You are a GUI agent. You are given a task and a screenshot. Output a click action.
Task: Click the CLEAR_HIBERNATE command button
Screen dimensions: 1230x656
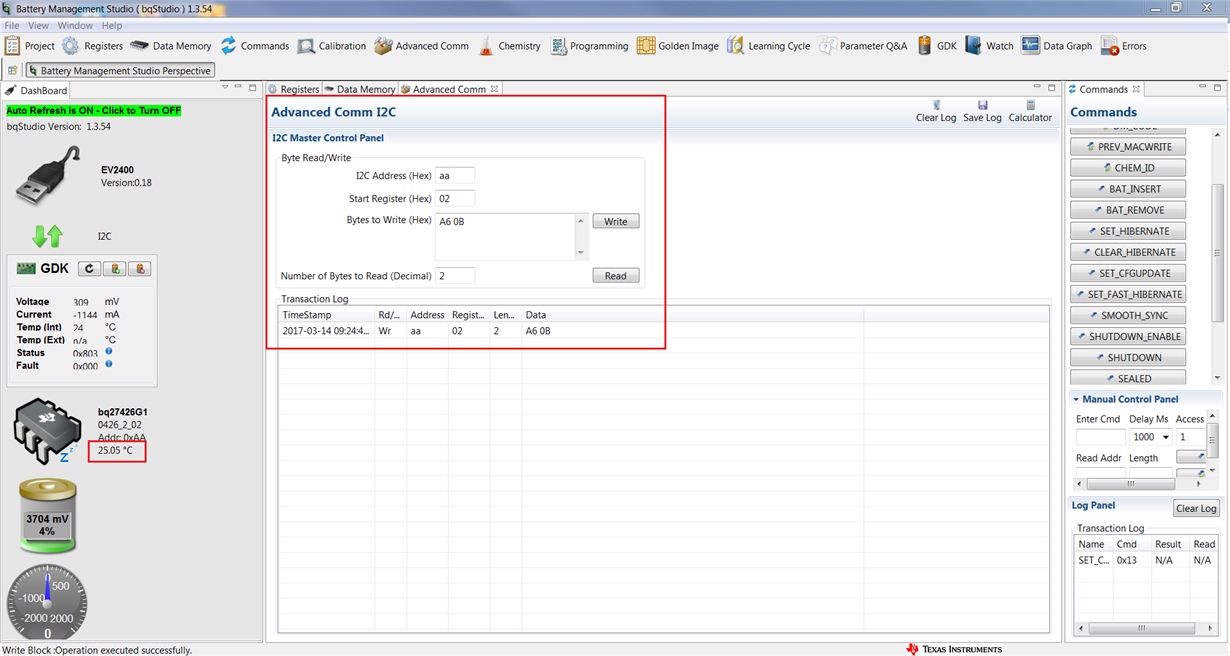tap(1128, 252)
